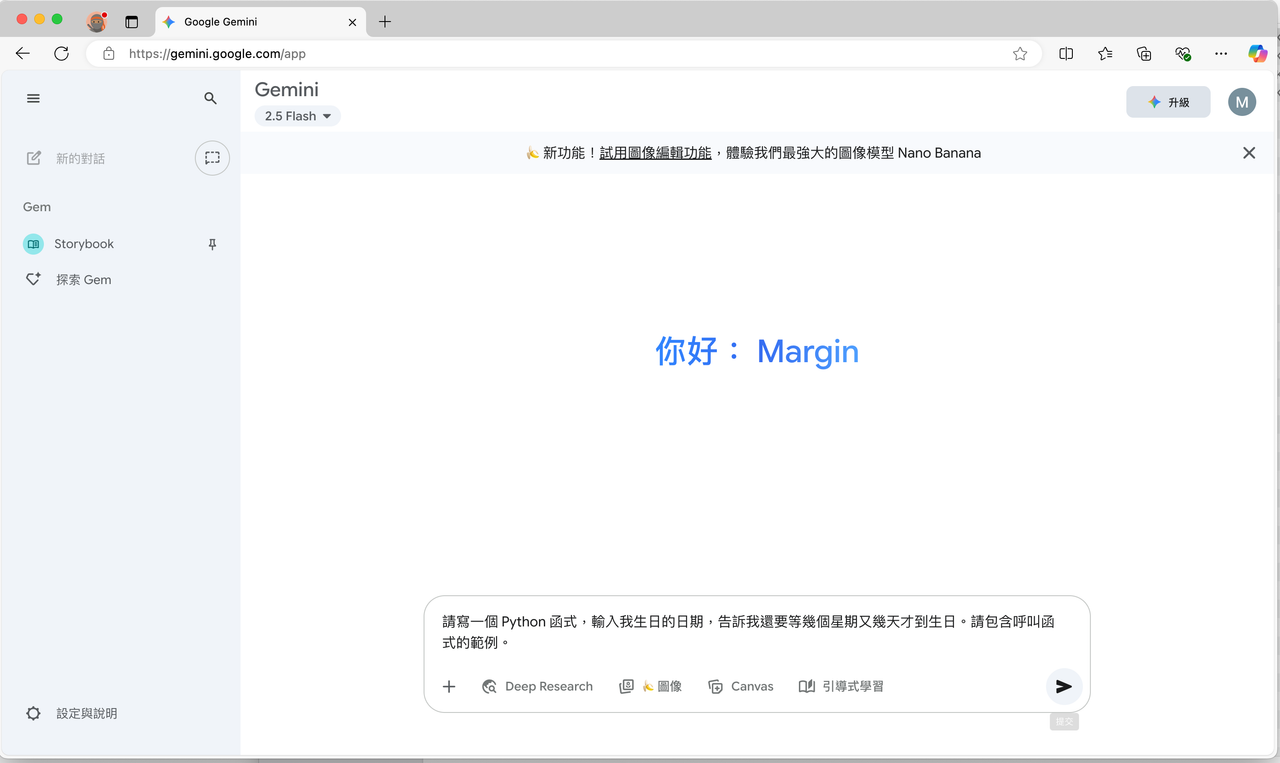Image resolution: width=1280 pixels, height=763 pixels.
Task: Click the temporary chat dashed-square icon
Action: point(212,158)
